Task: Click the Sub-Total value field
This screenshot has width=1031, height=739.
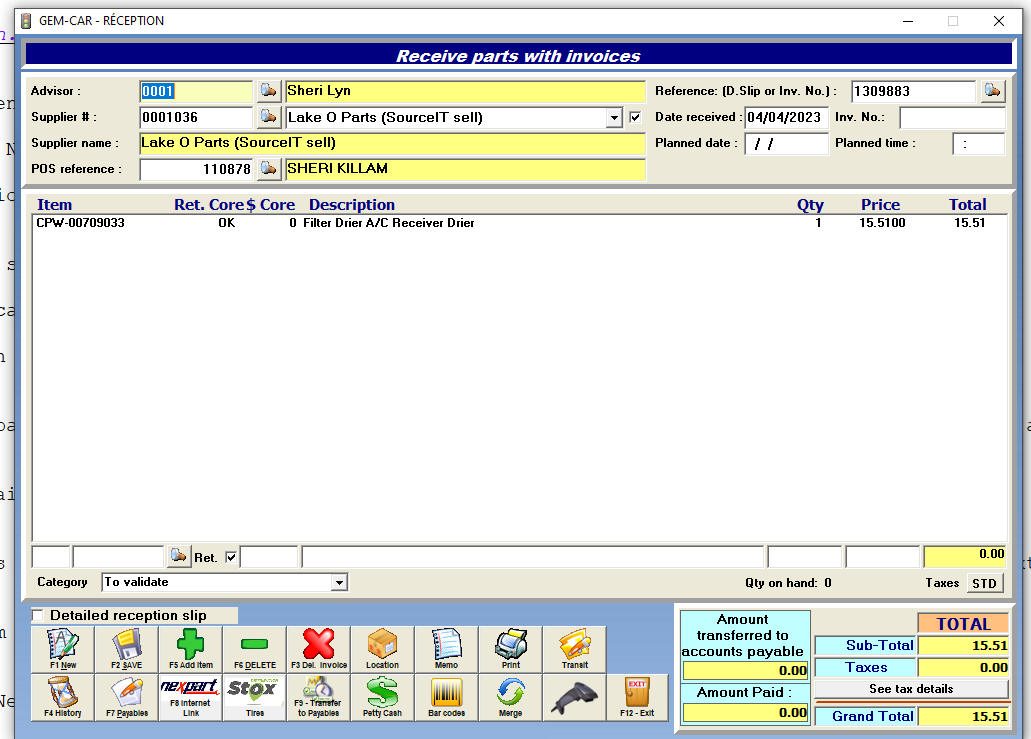Action: tap(963, 646)
